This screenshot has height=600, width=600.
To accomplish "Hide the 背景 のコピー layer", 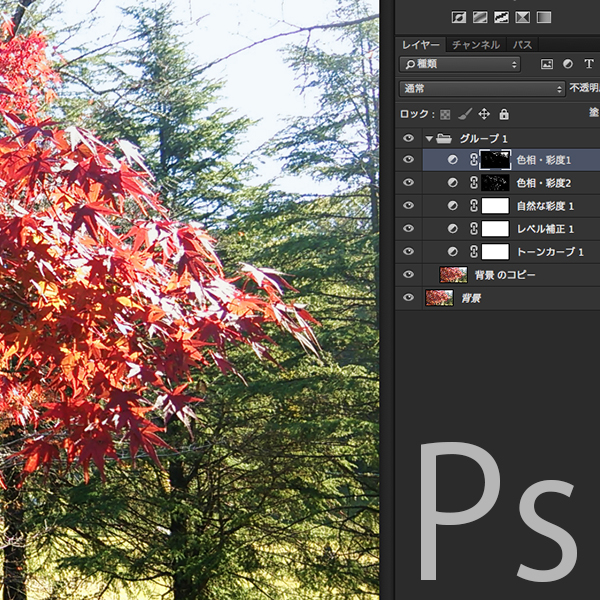I will point(408,274).
